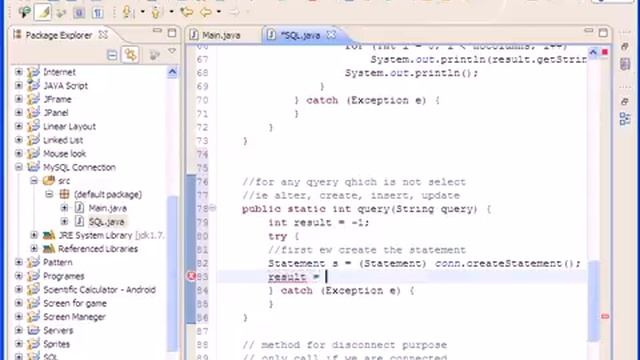The width and height of the screenshot is (640, 360).
Task: Collapse the src folder node
Action: pos(34,180)
